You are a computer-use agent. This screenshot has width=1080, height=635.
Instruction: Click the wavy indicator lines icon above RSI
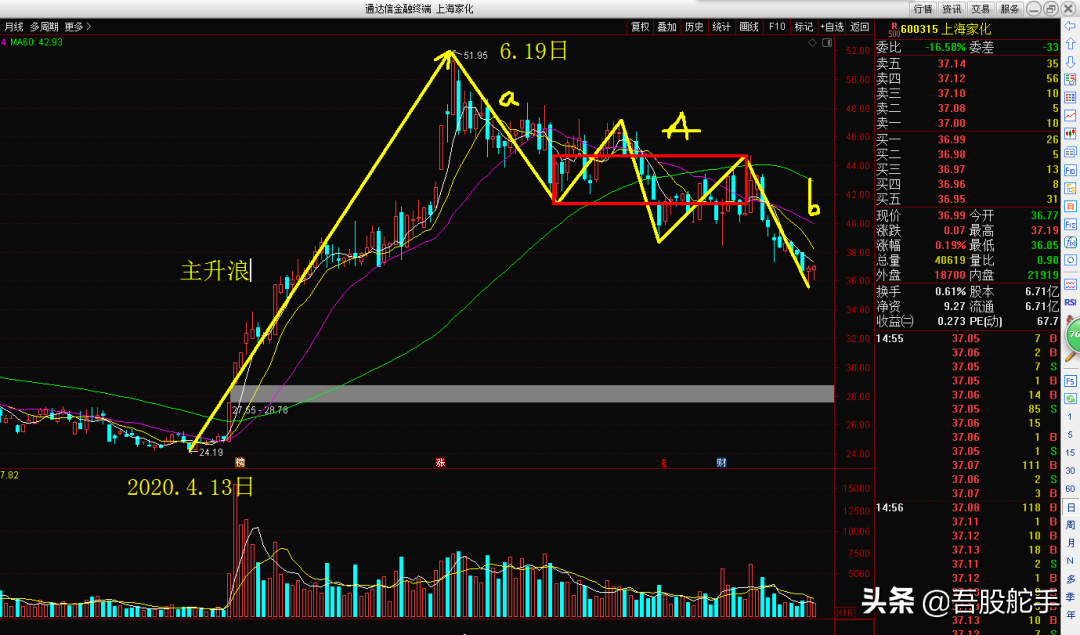(x=1070, y=284)
